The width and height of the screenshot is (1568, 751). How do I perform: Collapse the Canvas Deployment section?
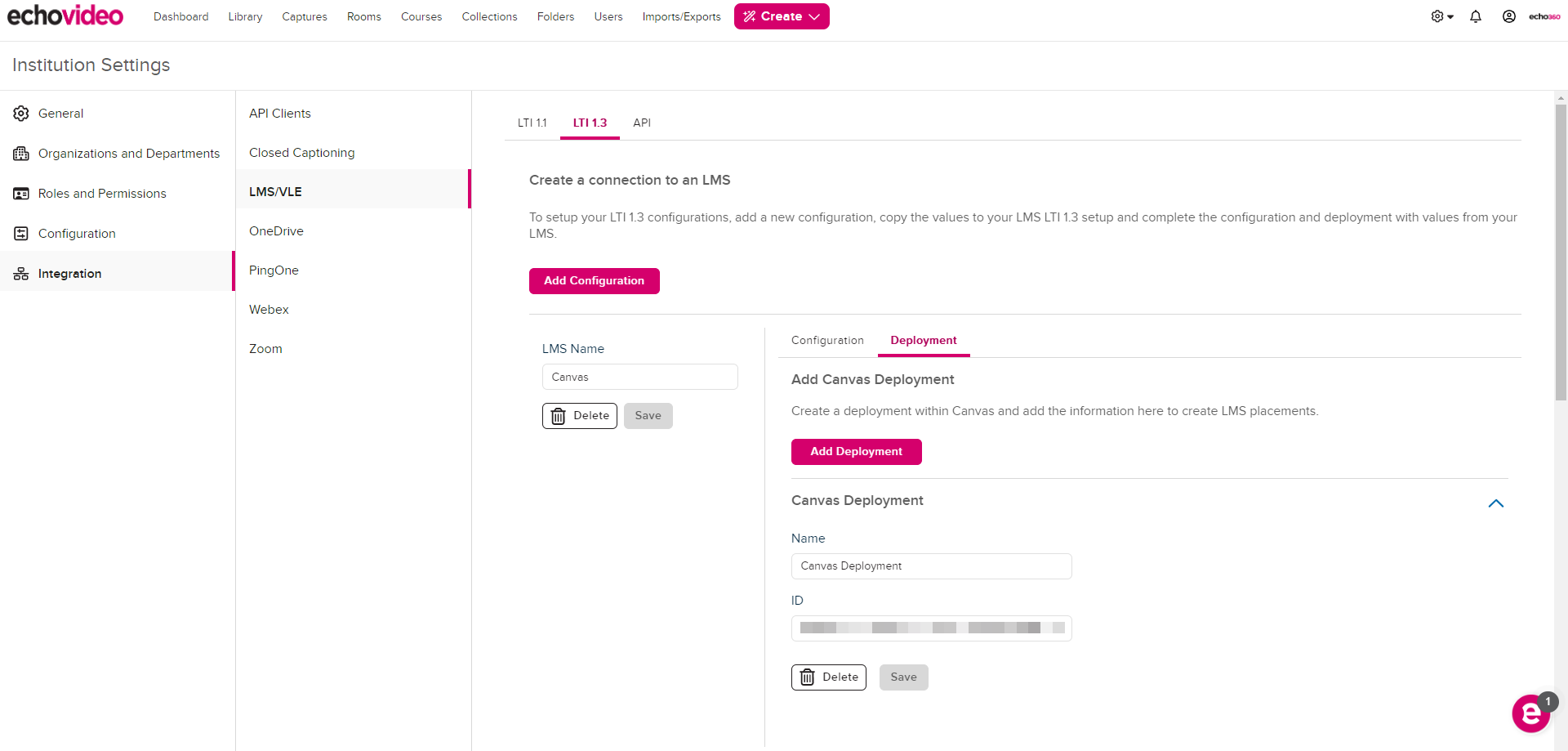click(x=1496, y=503)
